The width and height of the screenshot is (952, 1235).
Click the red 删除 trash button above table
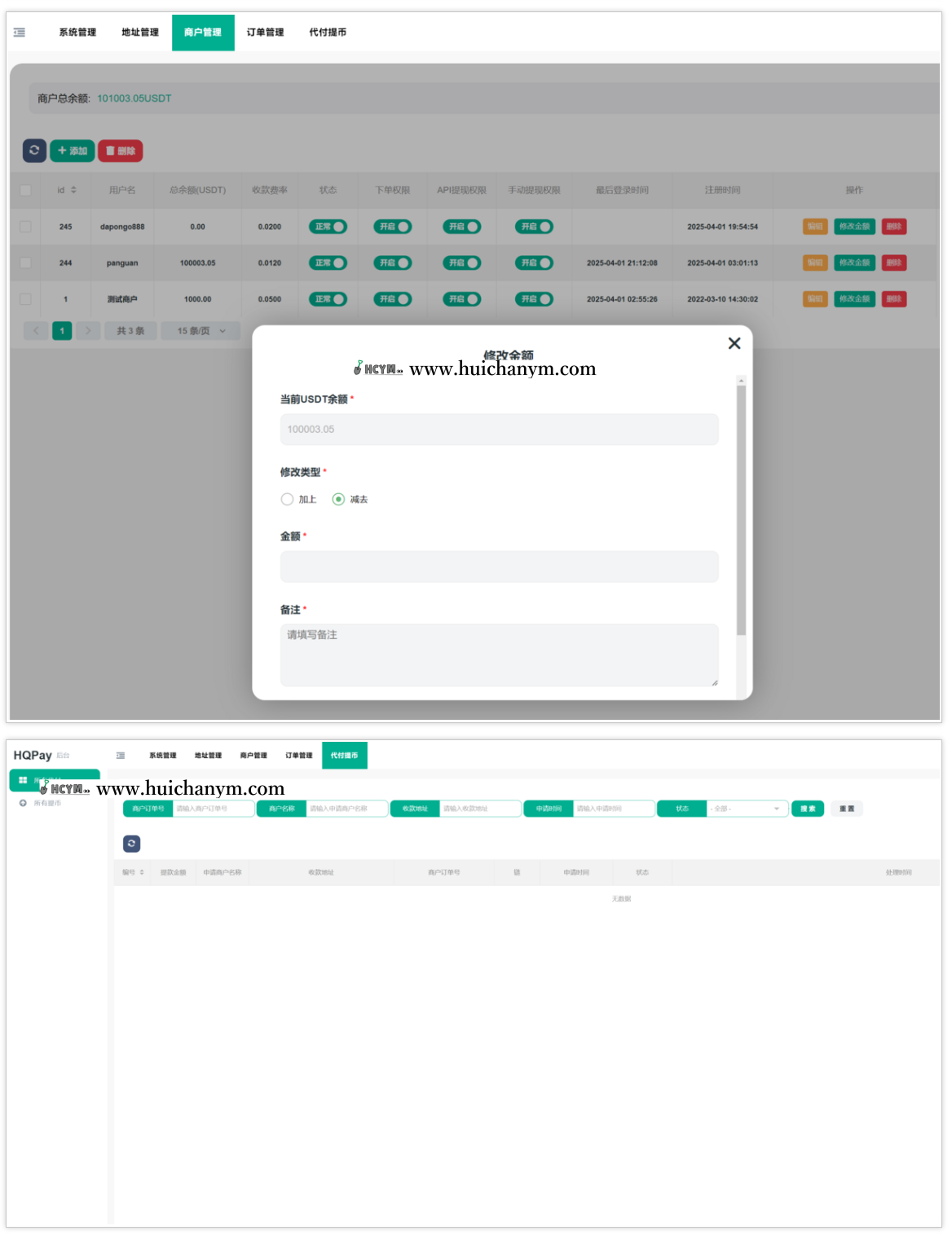pos(120,151)
